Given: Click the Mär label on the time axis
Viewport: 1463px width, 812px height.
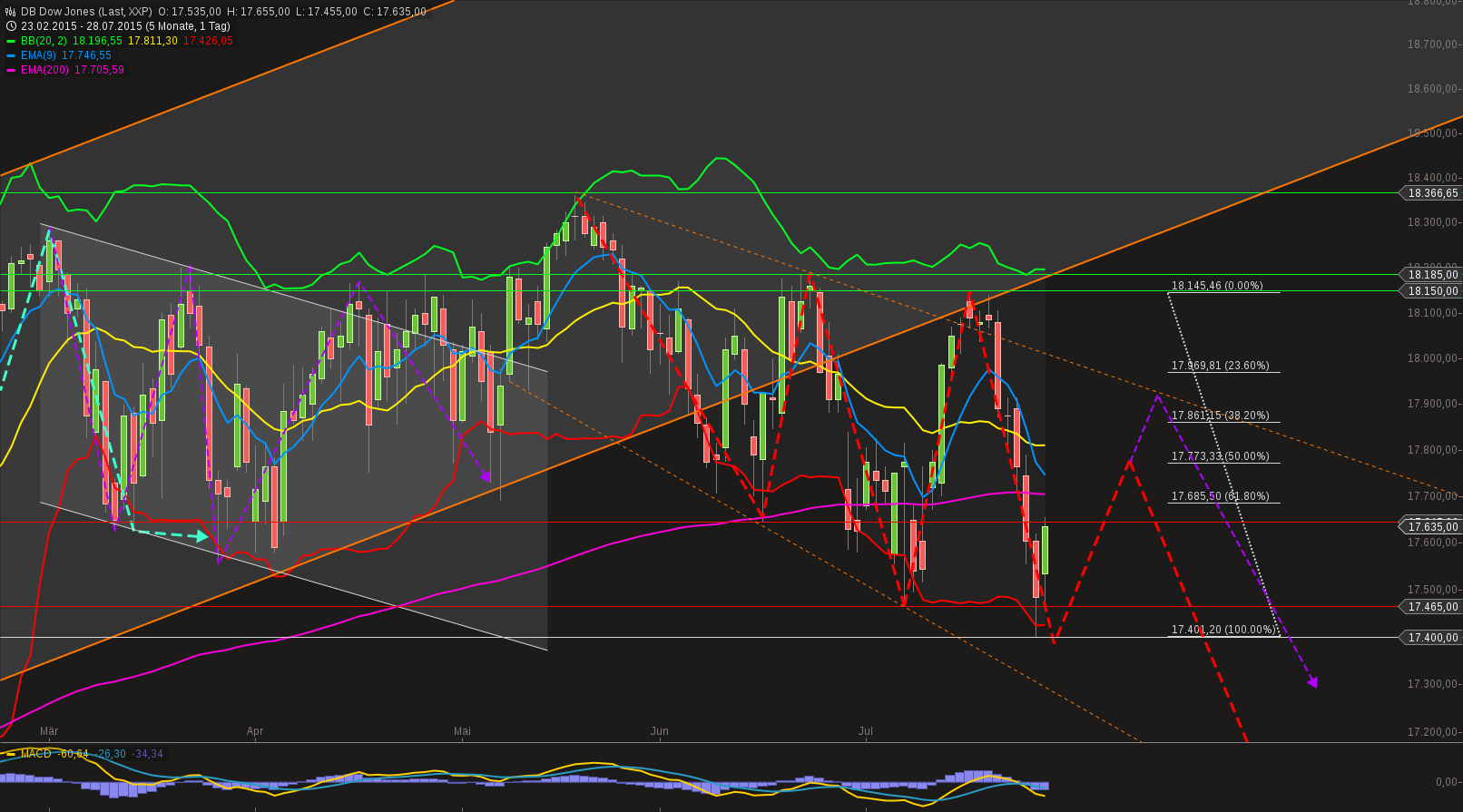Looking at the screenshot, I should [x=49, y=731].
